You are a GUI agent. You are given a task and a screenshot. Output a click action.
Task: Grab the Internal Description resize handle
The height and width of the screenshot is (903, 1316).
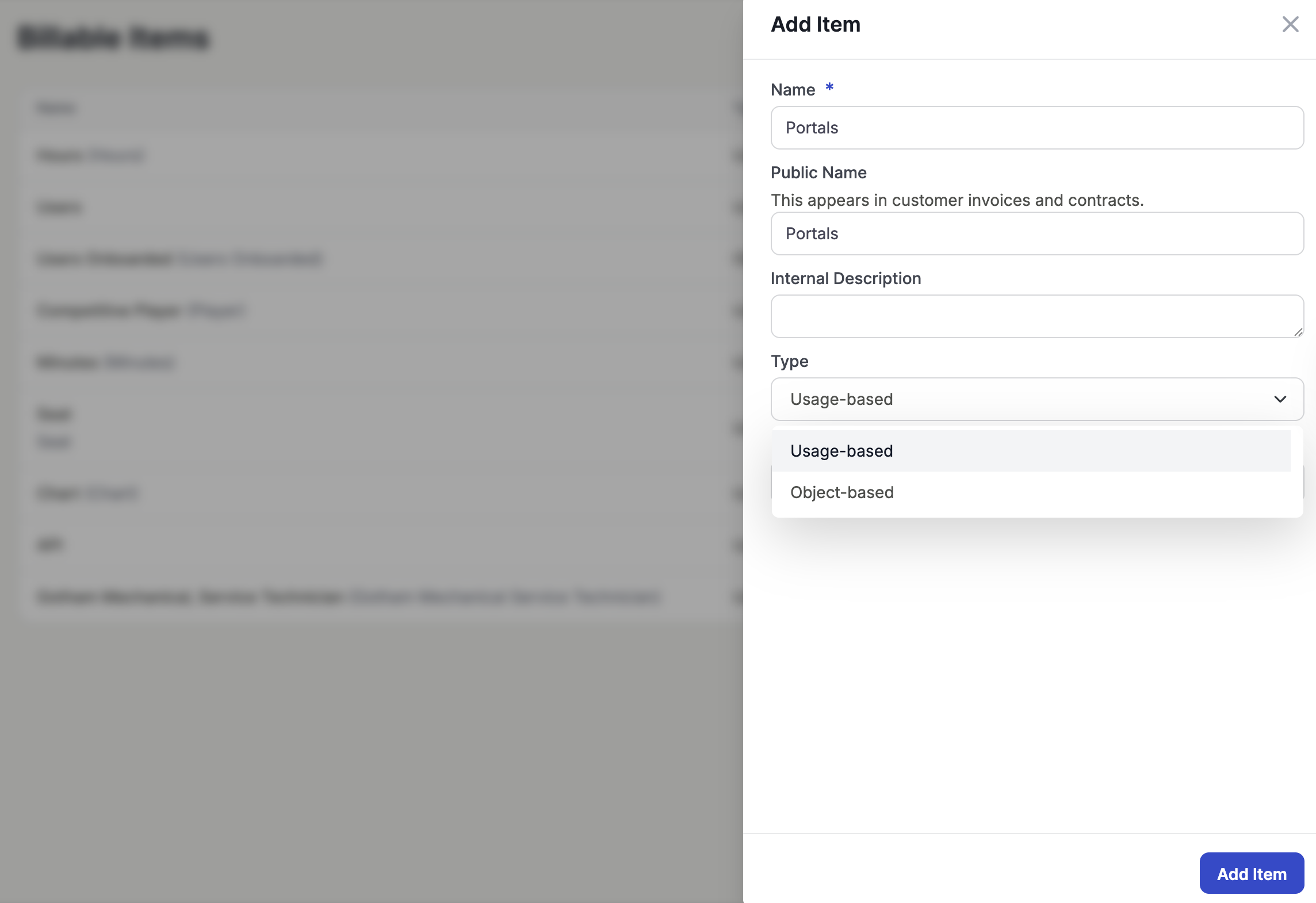(x=1298, y=332)
